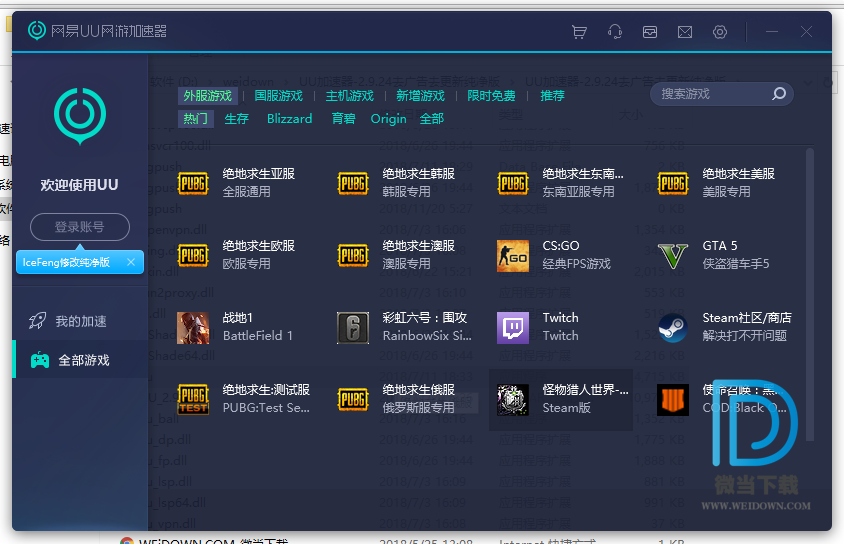Open 我的加速 in sidebar
The height and width of the screenshot is (544, 844).
[80, 321]
